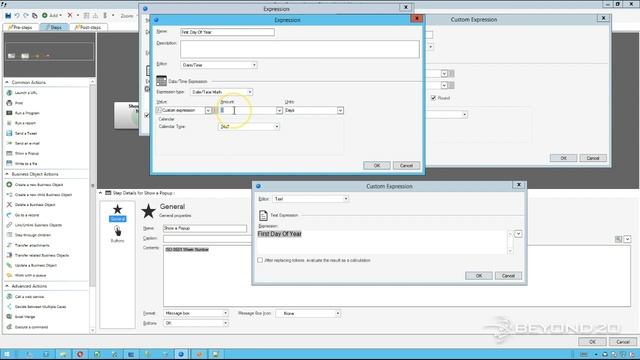Open the Zoom control in toolbar
640x360 pixels.
tap(127, 16)
